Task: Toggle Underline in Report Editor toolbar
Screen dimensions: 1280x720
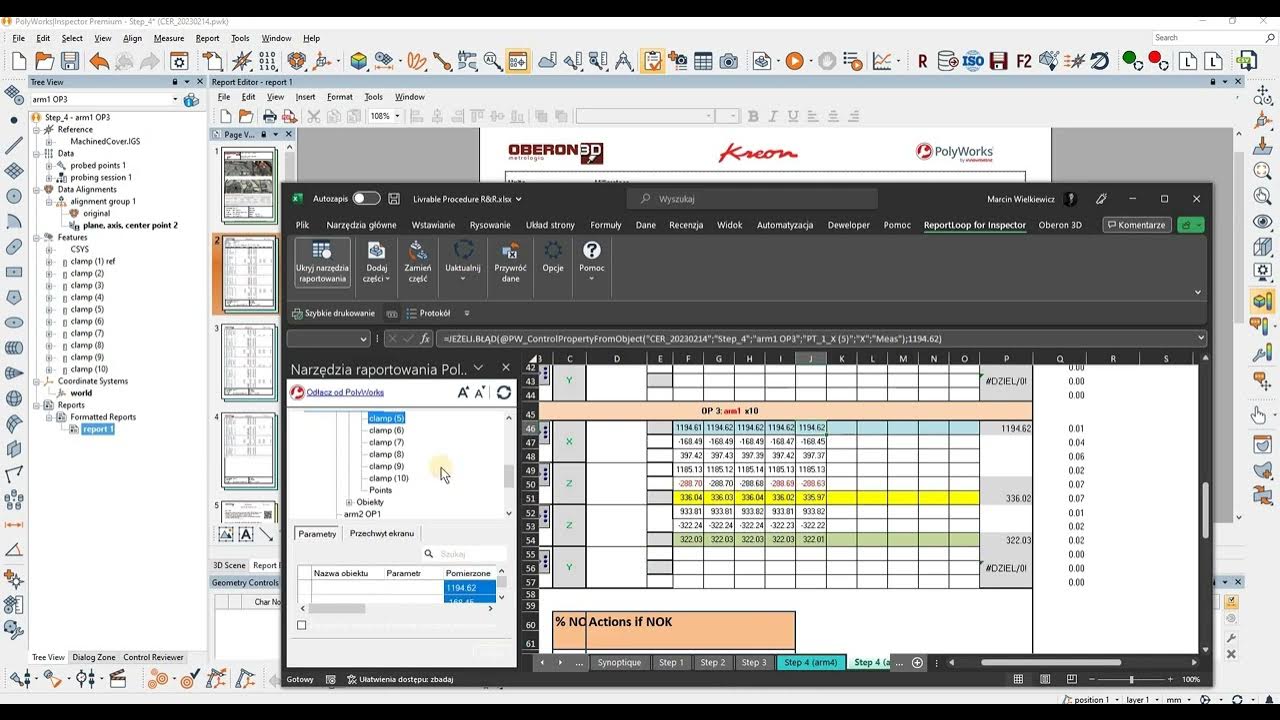Action: click(792, 116)
